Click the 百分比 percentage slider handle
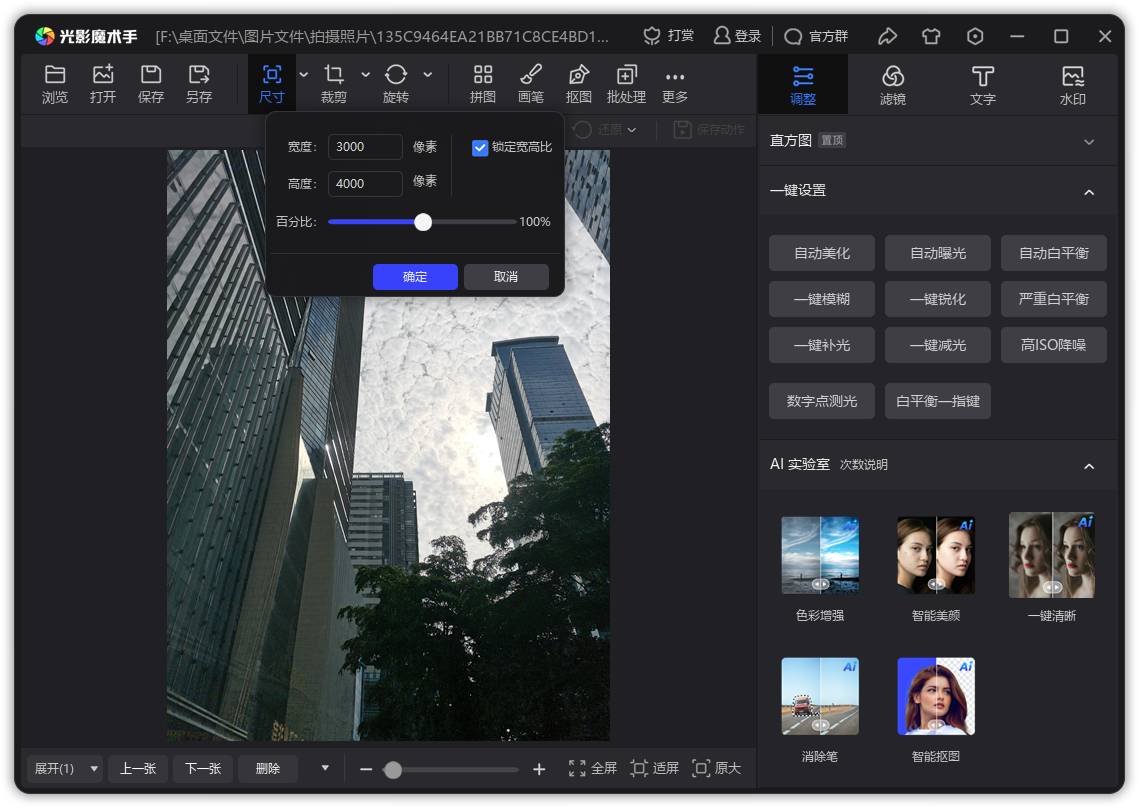This screenshot has width=1139, height=808. [x=423, y=222]
